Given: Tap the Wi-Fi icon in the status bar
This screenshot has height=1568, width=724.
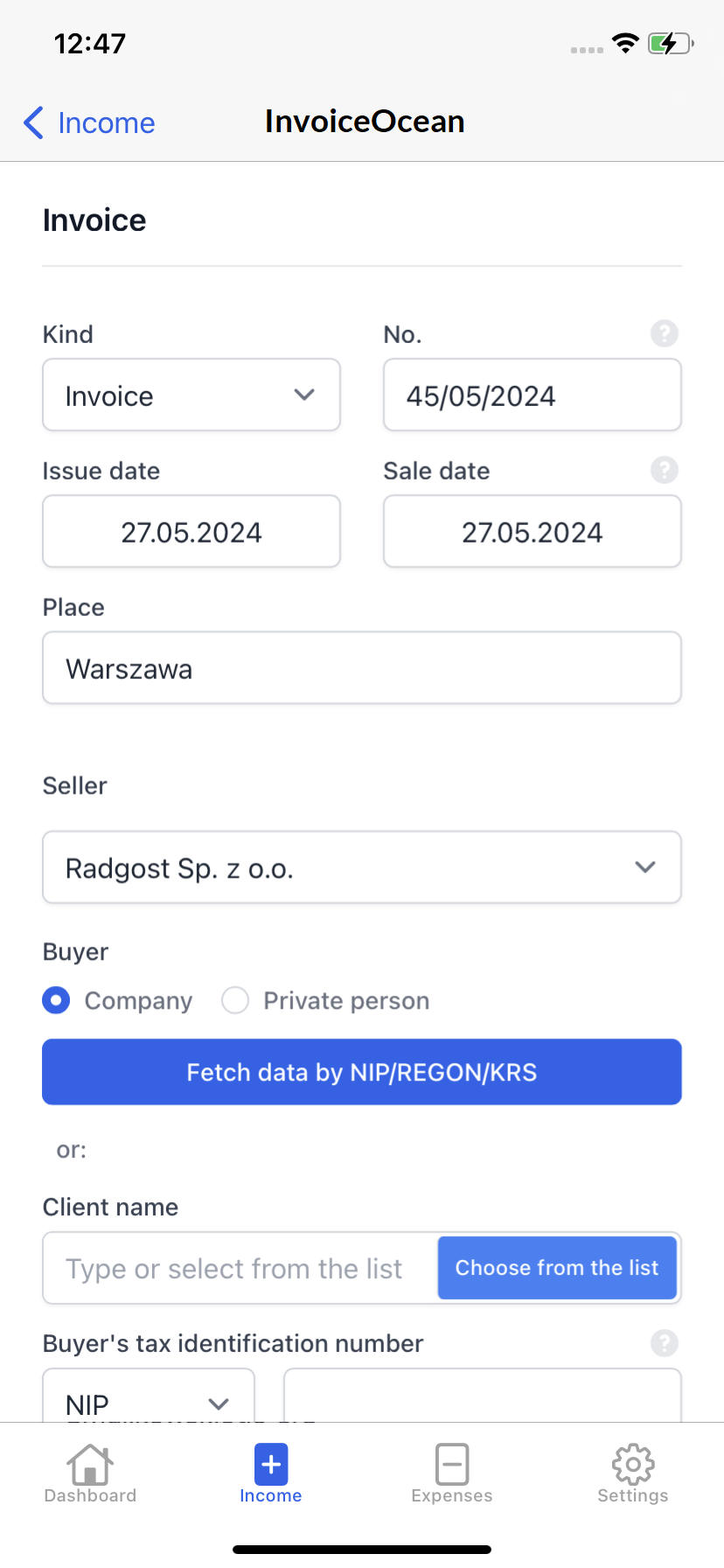Looking at the screenshot, I should coord(625,43).
